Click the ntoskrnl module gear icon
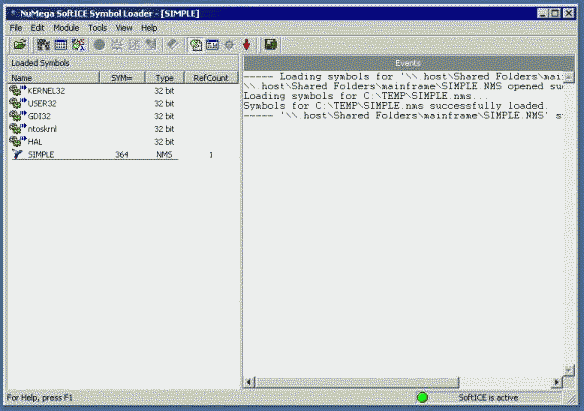 (x=18, y=128)
